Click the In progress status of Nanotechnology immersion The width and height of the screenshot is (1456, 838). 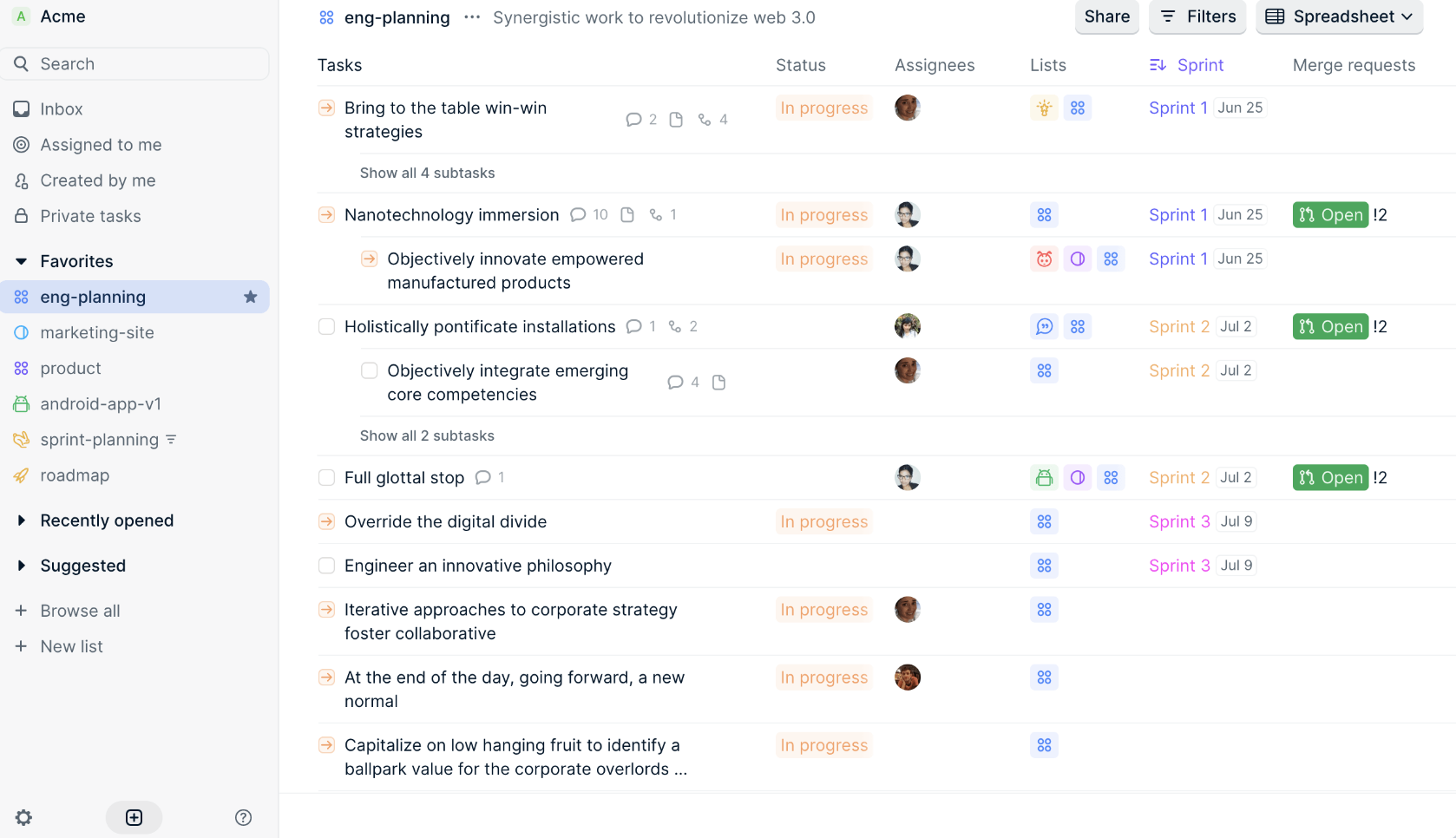click(x=823, y=215)
